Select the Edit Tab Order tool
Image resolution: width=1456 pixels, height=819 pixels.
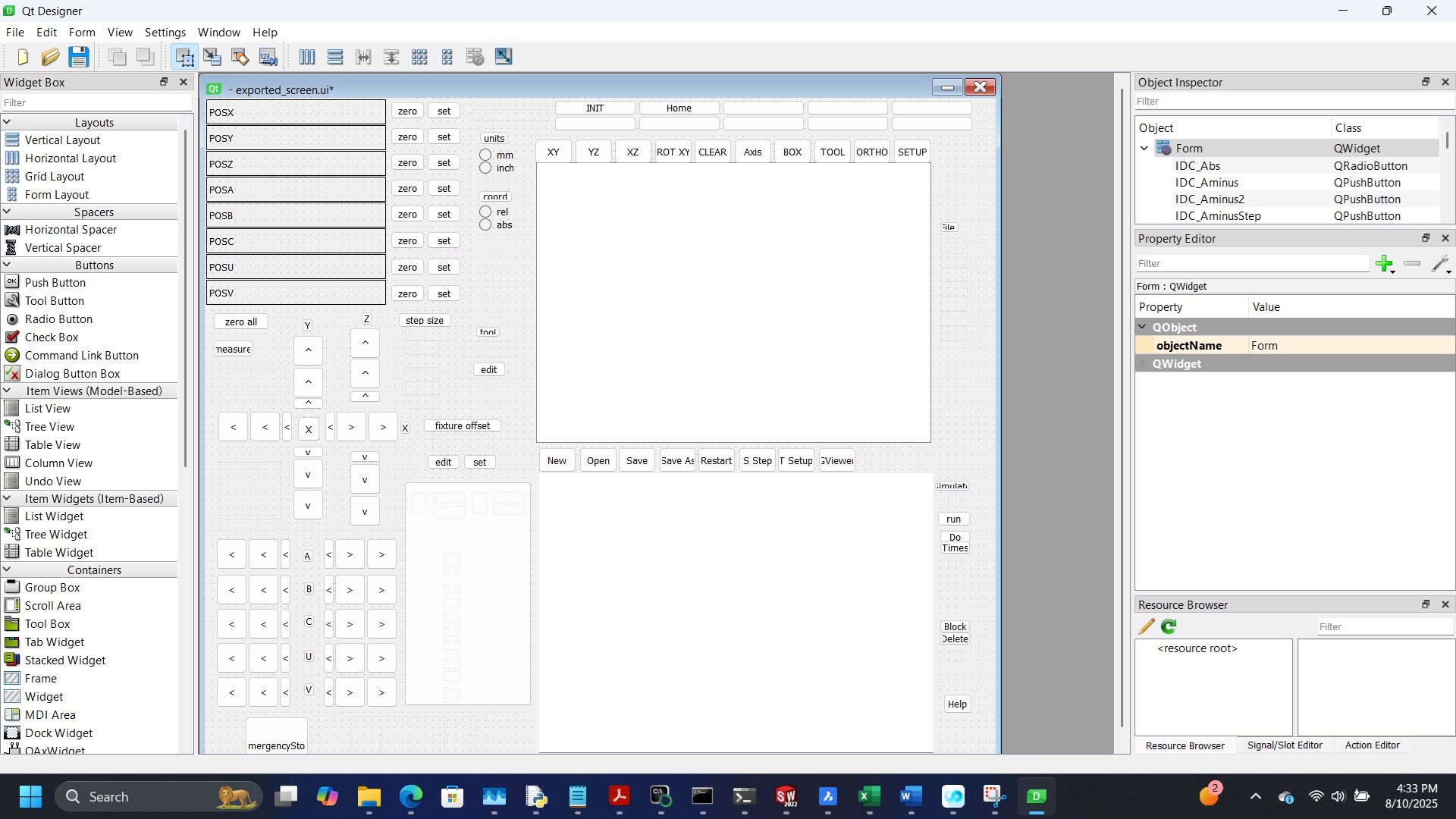coord(268,57)
